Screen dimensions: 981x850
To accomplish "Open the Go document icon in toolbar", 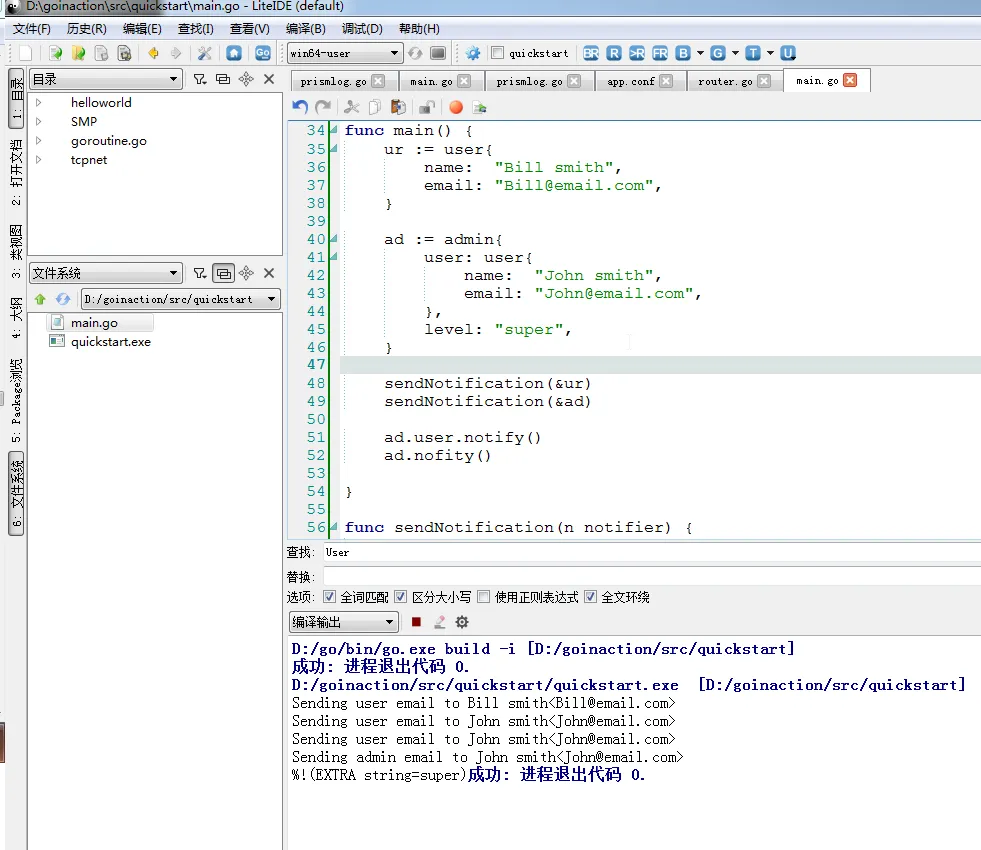I will pyautogui.click(x=263, y=53).
